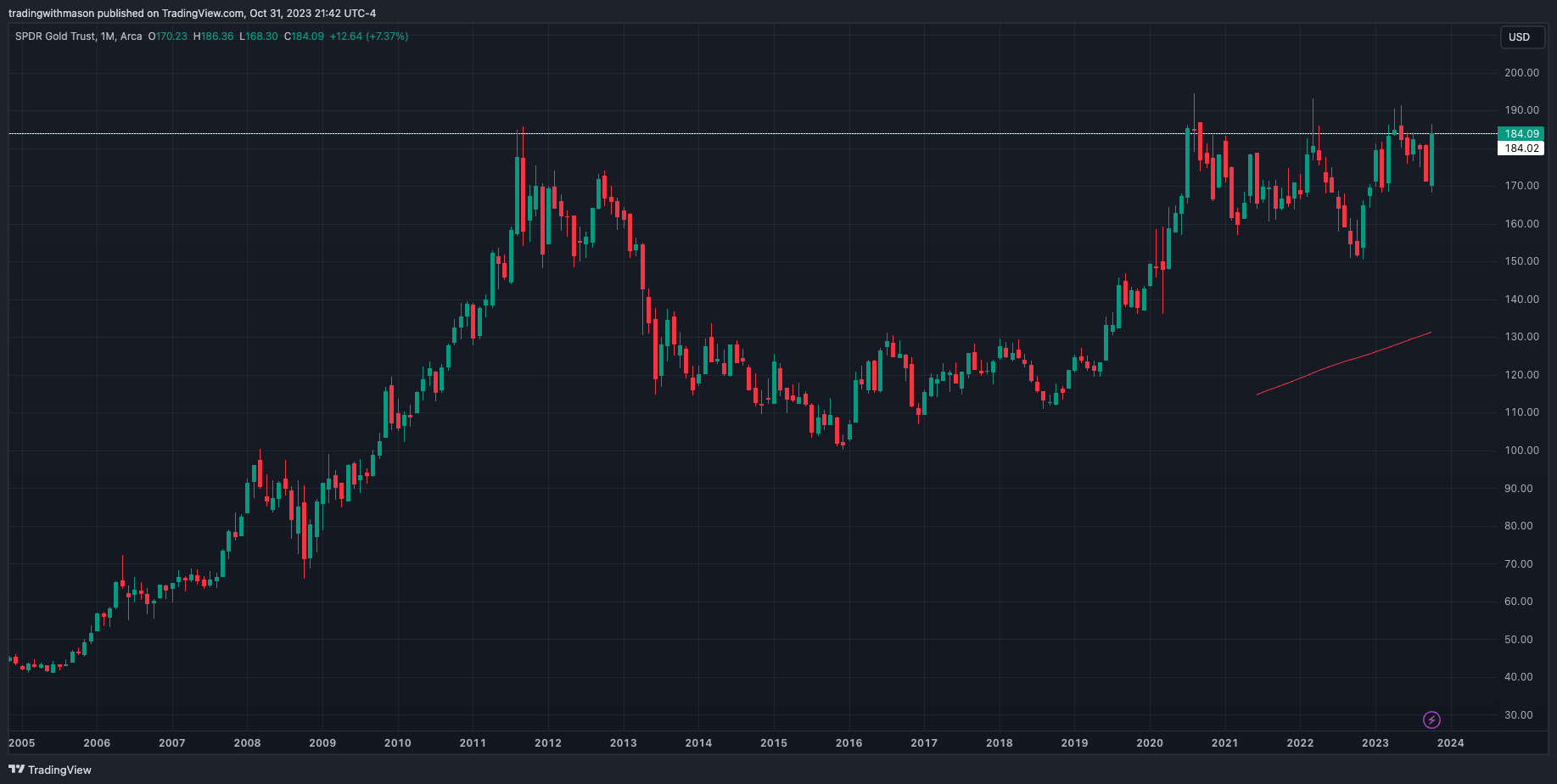The image size is (1557, 784).
Task: Click the +12.64 (+7.37%) change value
Action: click(369, 36)
